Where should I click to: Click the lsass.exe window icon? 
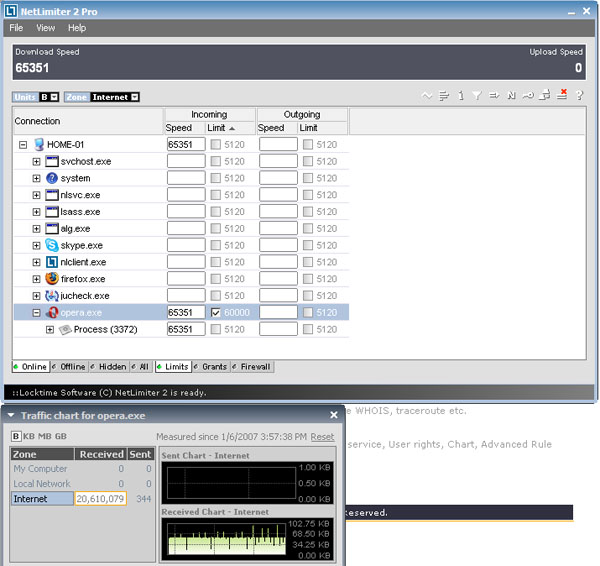tap(52, 212)
